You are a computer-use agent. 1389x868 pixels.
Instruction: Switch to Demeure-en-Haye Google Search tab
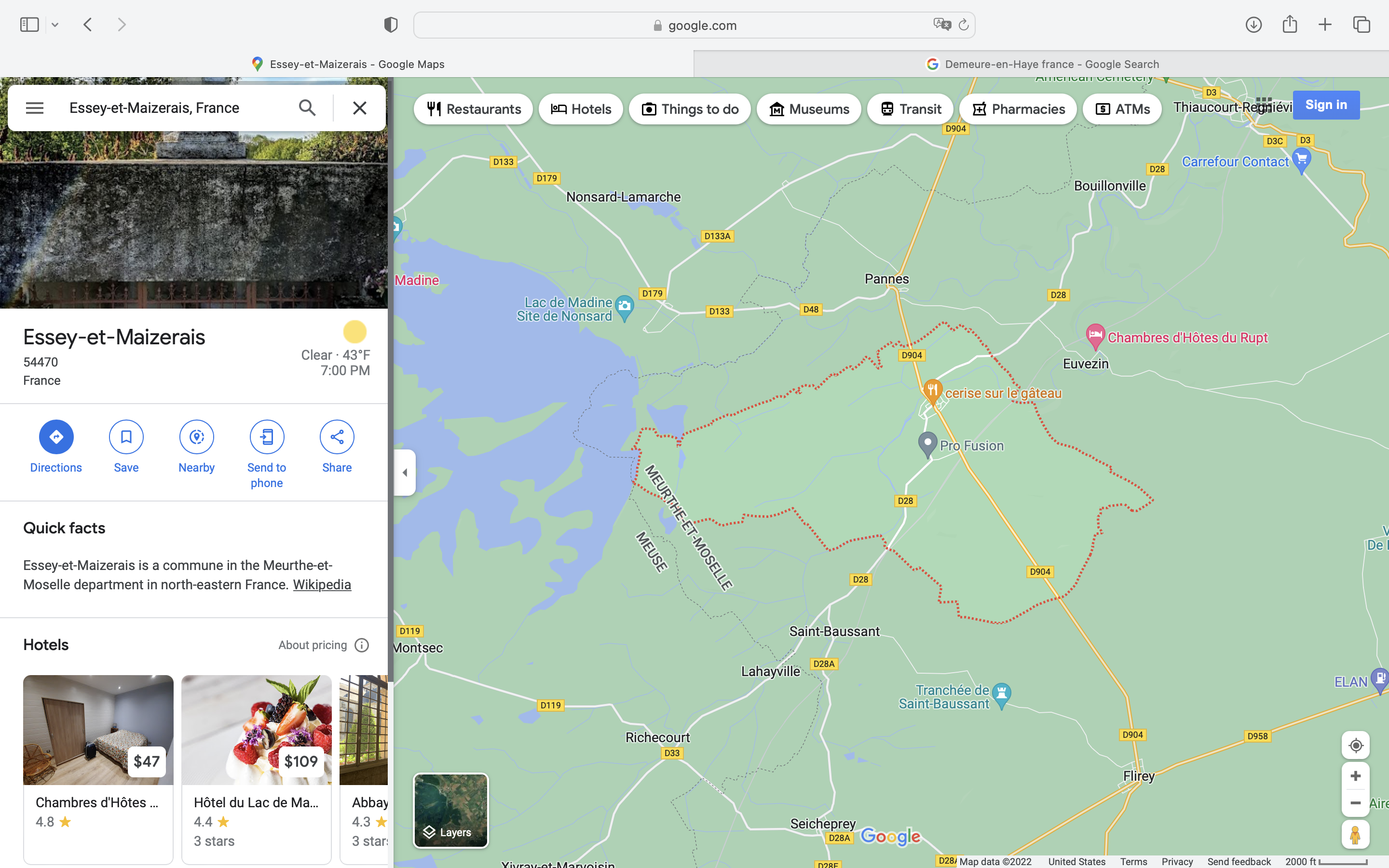click(x=1041, y=64)
